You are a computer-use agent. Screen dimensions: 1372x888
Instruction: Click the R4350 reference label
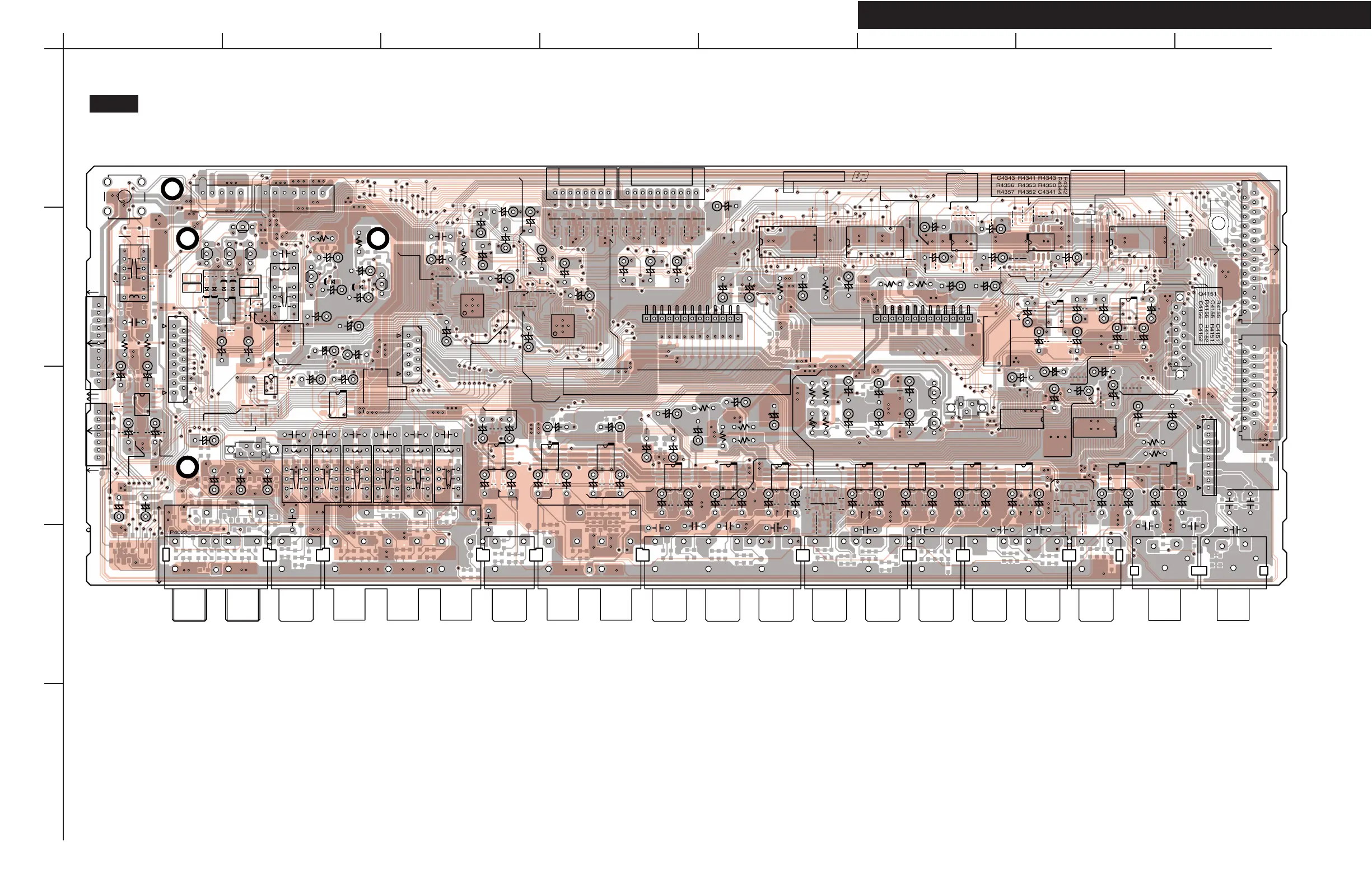tap(1047, 185)
